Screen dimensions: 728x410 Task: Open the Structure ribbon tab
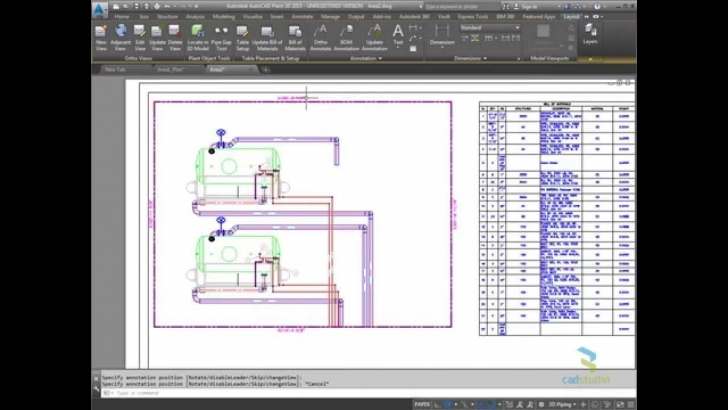click(x=167, y=17)
